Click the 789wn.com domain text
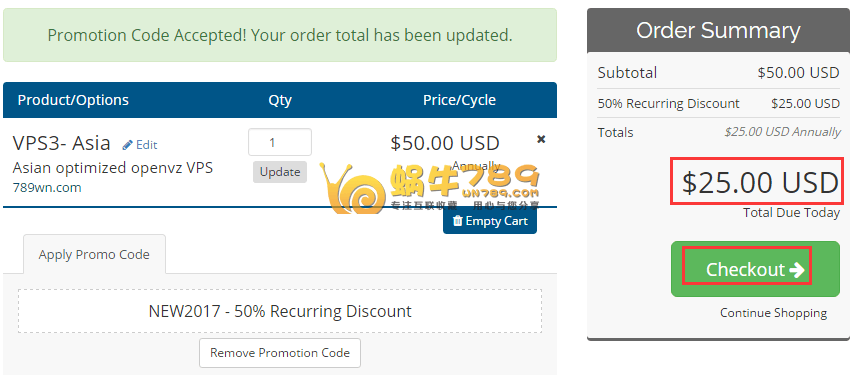This screenshot has height=375, width=855. (47, 188)
